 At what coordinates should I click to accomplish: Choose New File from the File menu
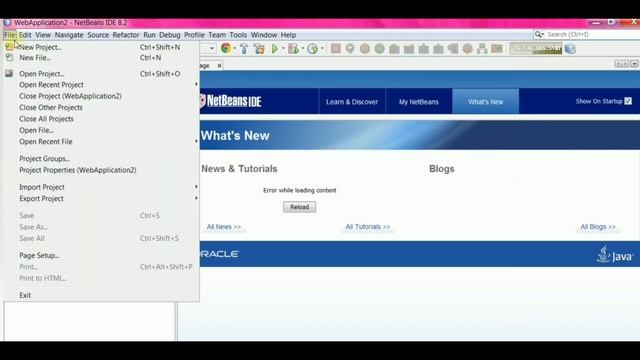(x=101, y=58)
